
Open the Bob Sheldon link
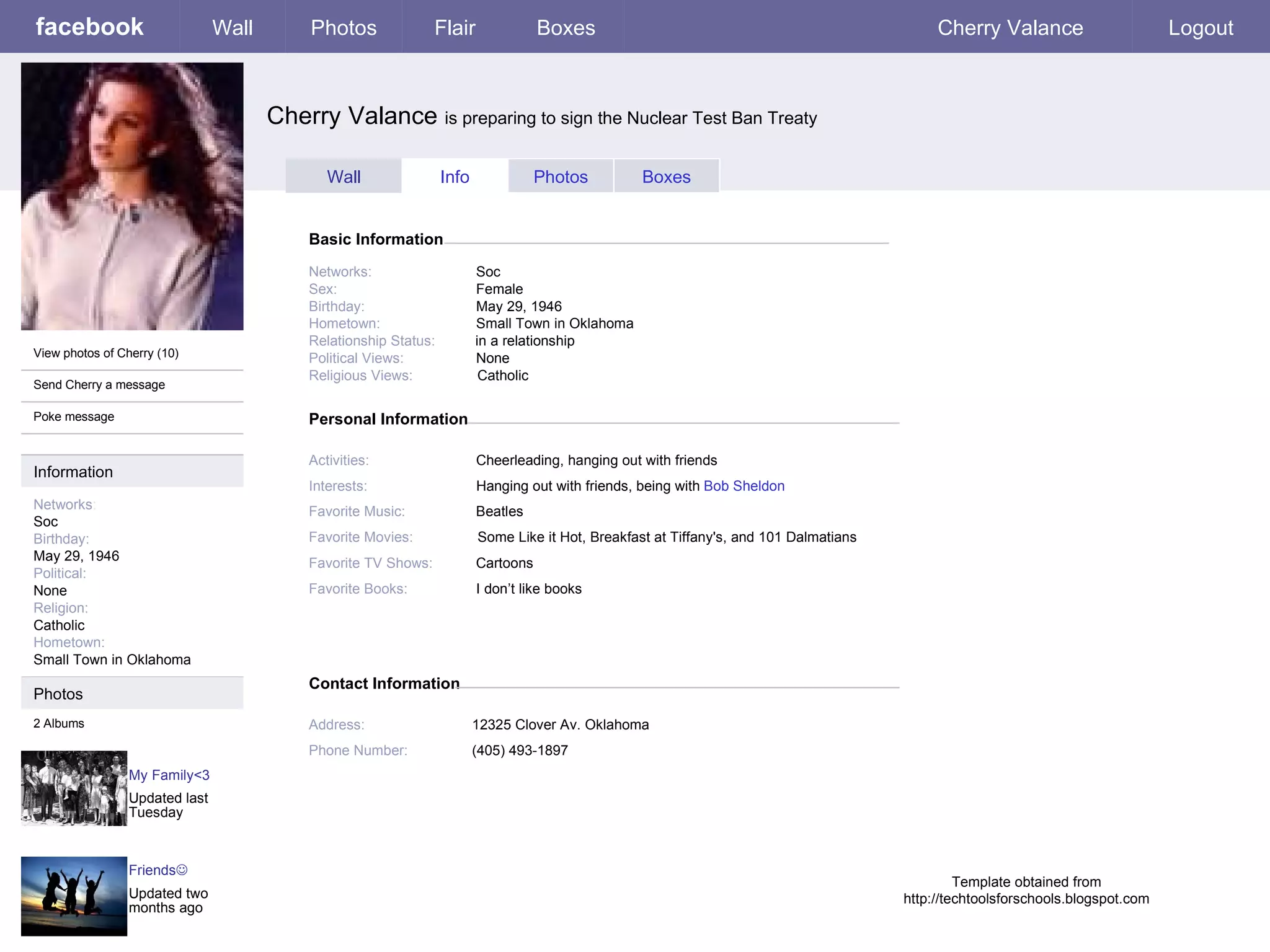[x=744, y=486]
